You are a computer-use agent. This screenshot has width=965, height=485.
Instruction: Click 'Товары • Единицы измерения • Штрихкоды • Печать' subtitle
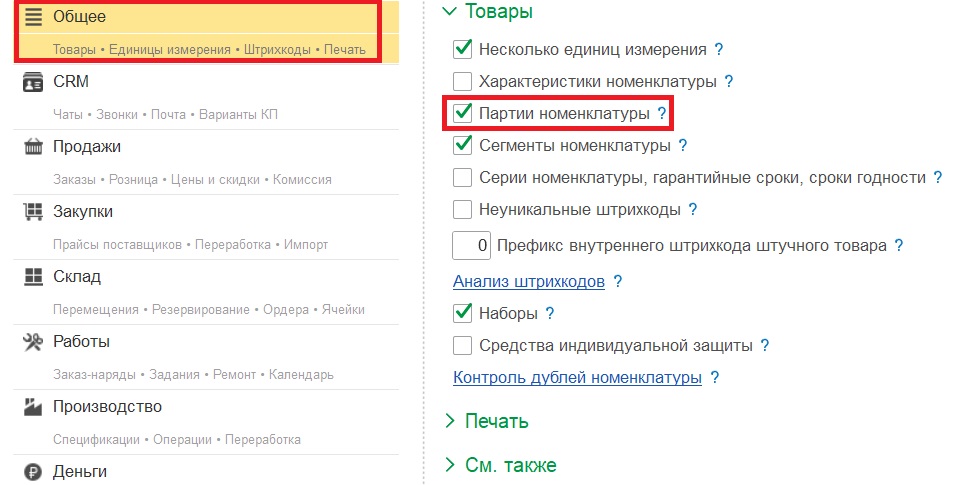click(209, 50)
